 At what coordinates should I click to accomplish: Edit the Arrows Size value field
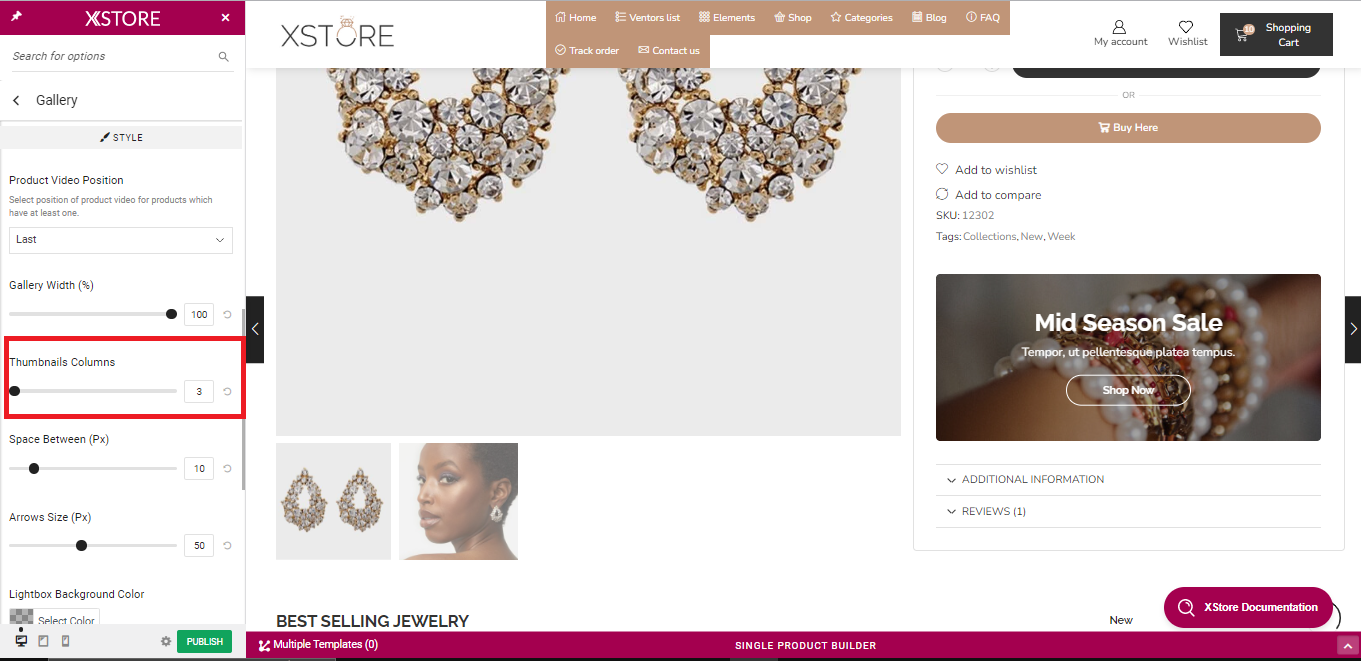[x=199, y=546]
